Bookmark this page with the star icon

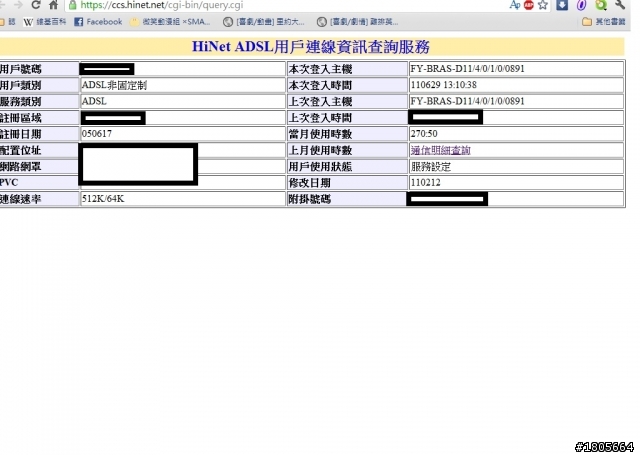(x=542, y=5)
